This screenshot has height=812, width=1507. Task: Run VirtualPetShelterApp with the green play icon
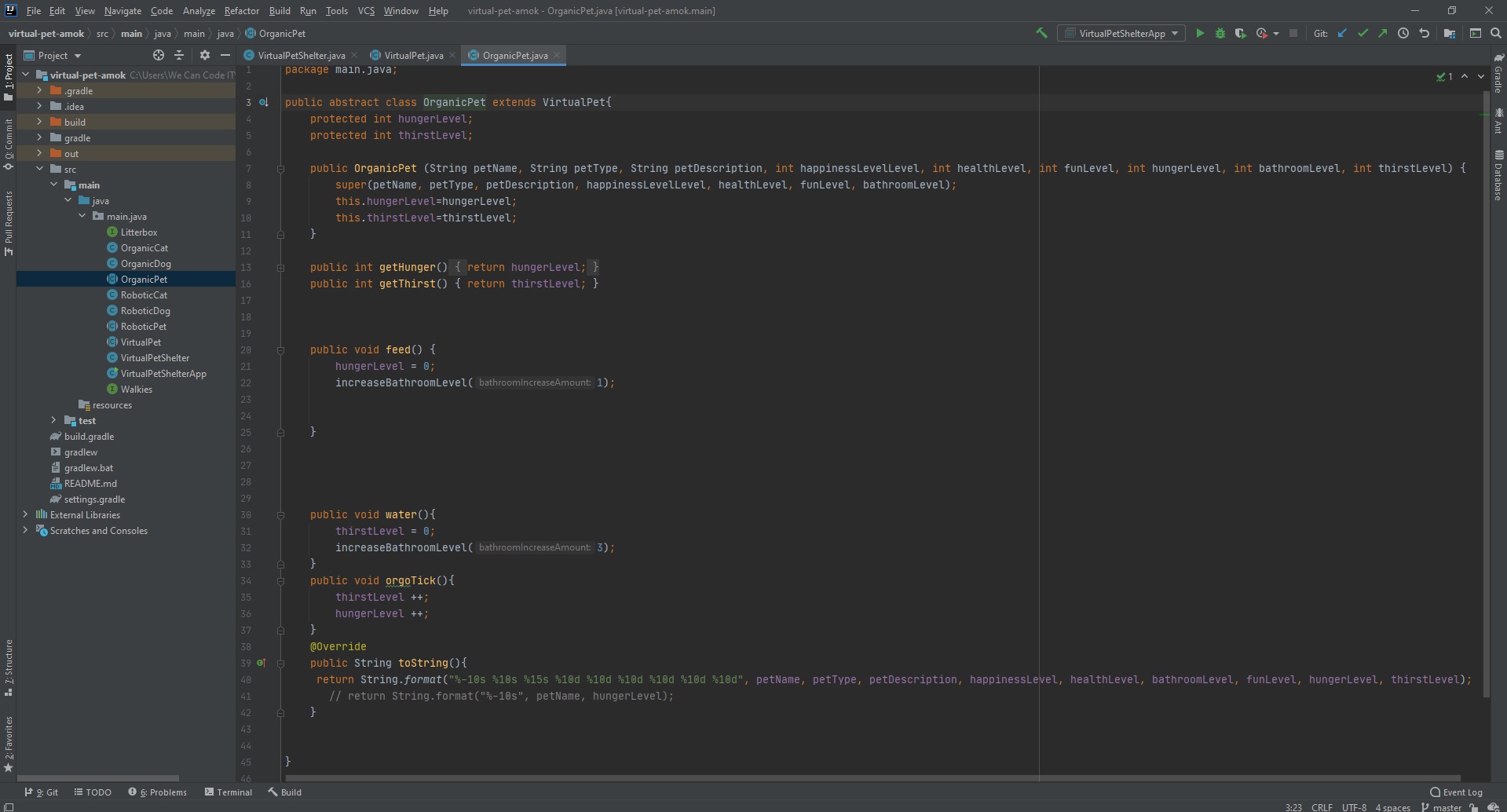tap(1199, 33)
